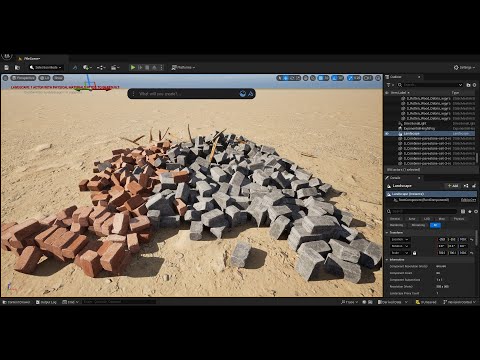This screenshot has height=360, width=480.
Task: Click the Add content (cube plus) icon
Action: pos(87,68)
